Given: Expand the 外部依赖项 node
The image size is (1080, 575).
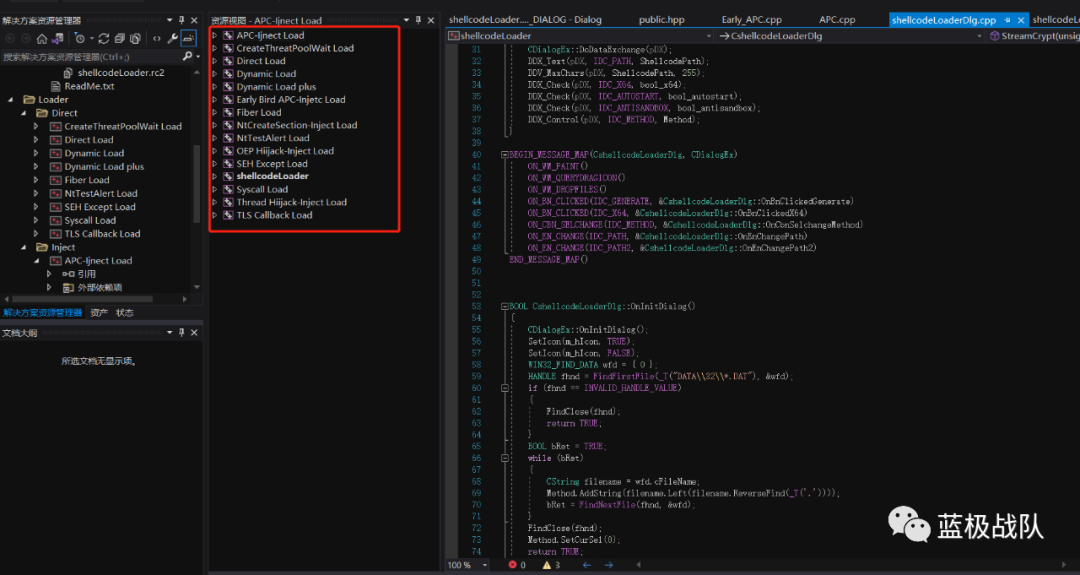Looking at the screenshot, I should (x=50, y=287).
